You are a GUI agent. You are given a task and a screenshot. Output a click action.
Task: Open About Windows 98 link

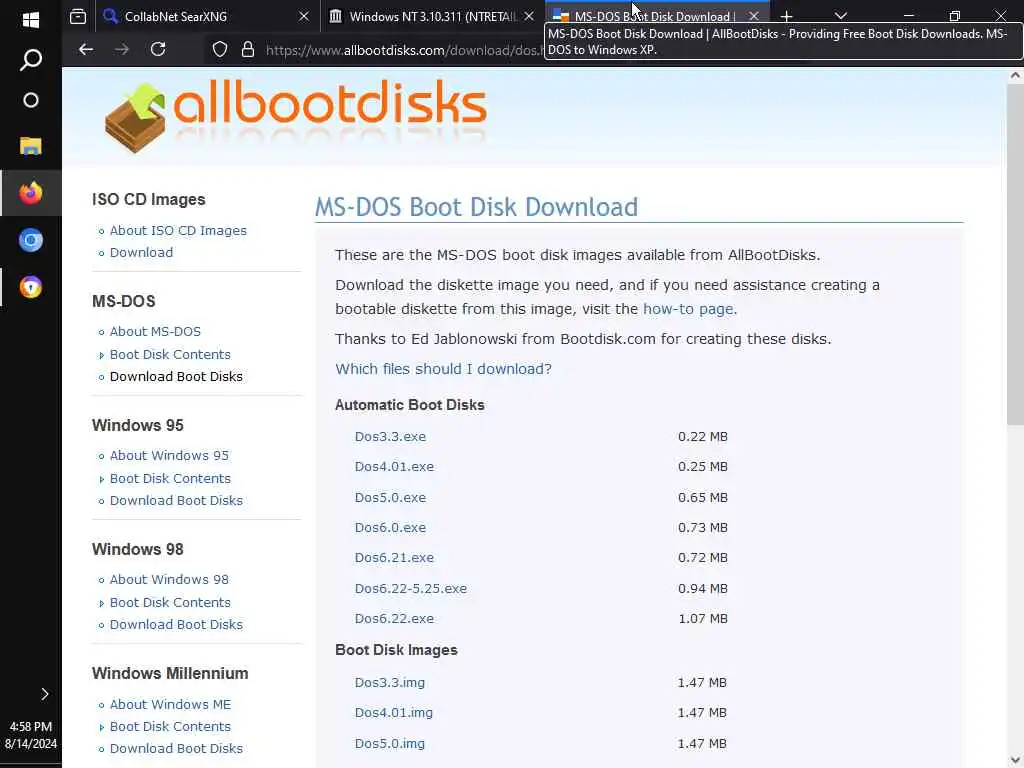(169, 580)
